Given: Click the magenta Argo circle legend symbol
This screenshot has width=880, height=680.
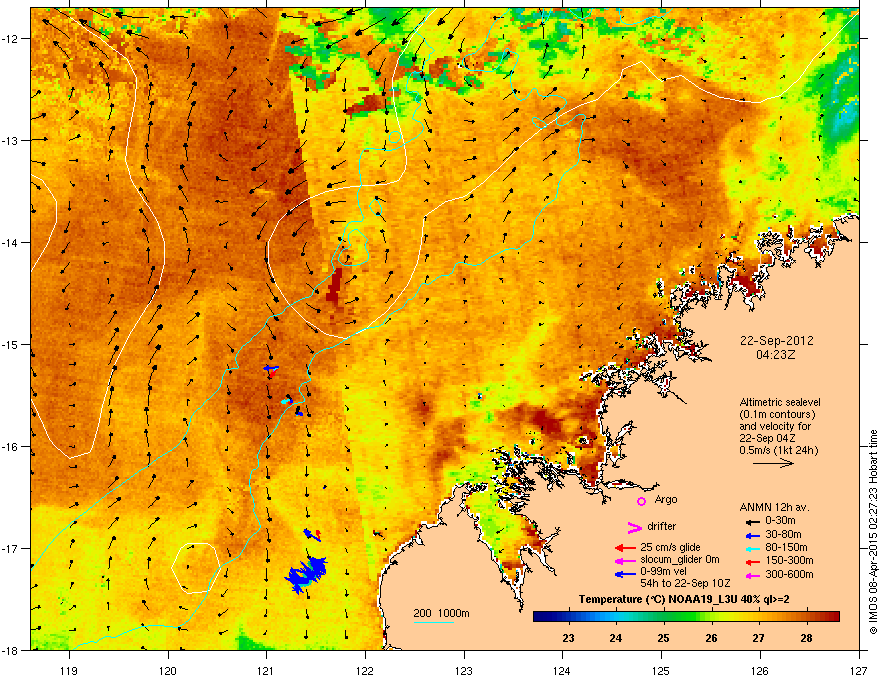Looking at the screenshot, I should click(x=641, y=501).
